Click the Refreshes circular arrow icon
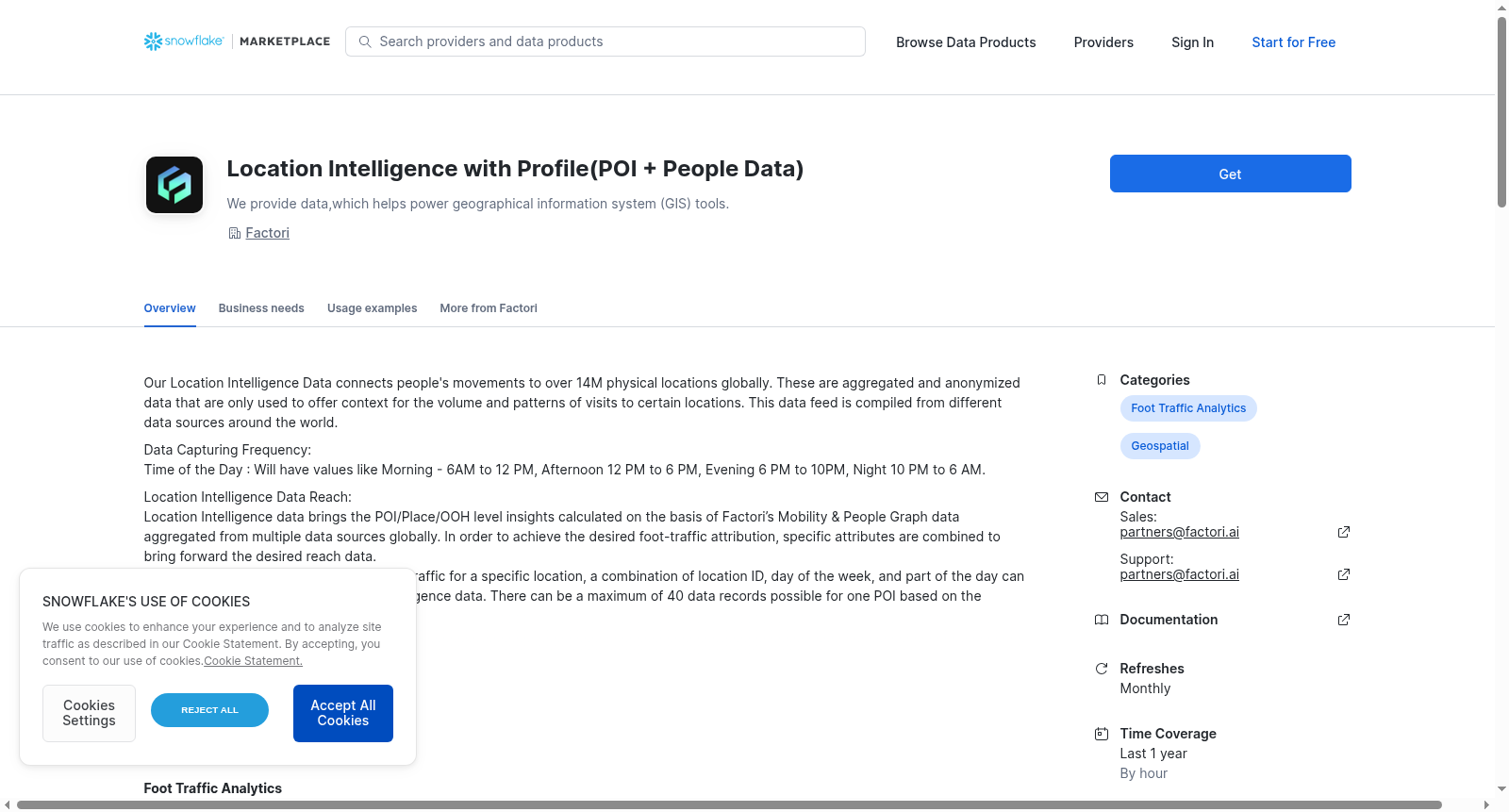Viewport: 1509px width, 812px height. [x=1101, y=669]
